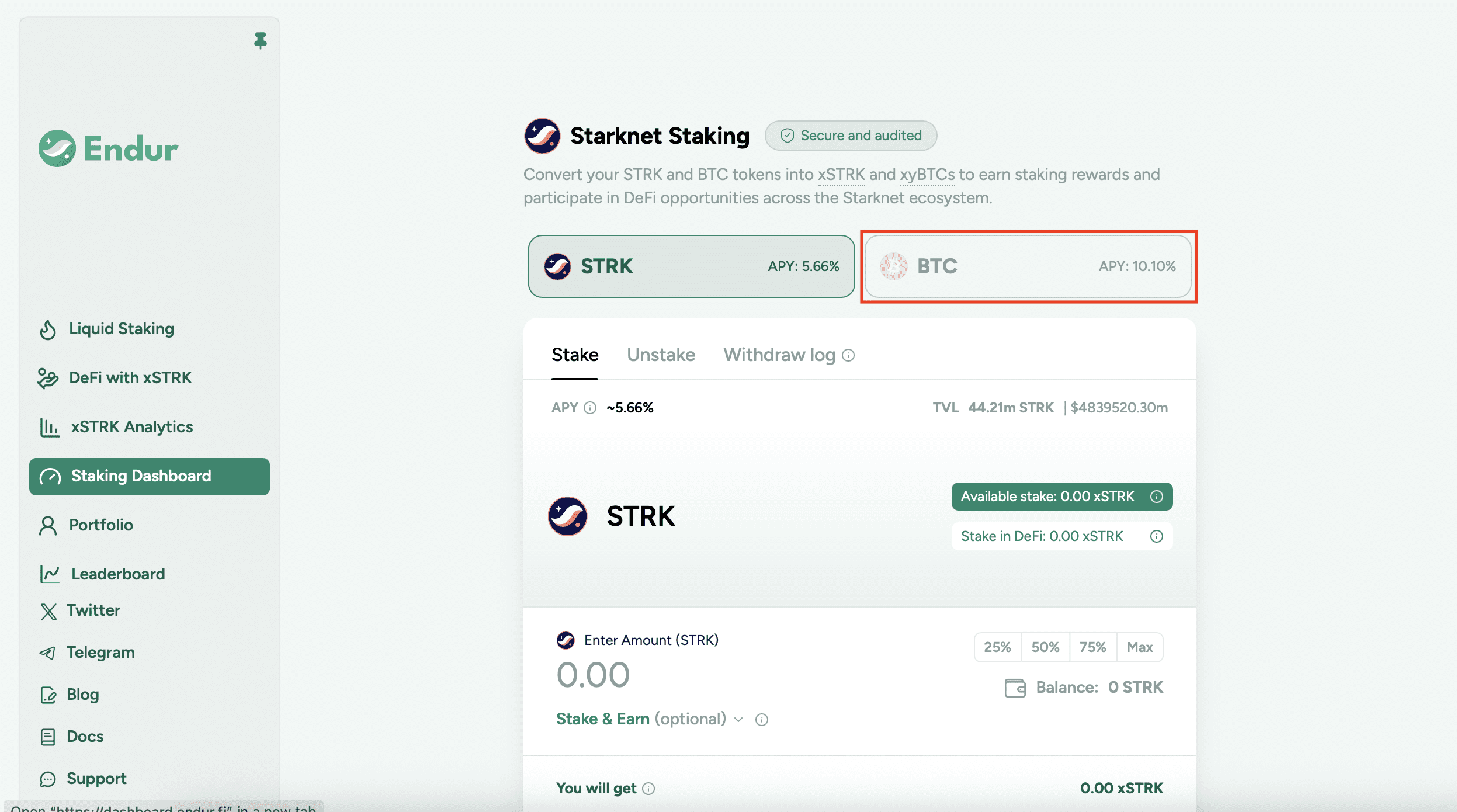Image resolution: width=1457 pixels, height=812 pixels.
Task: Open the DeFi with xSTRK section via its icon
Action: (49, 378)
